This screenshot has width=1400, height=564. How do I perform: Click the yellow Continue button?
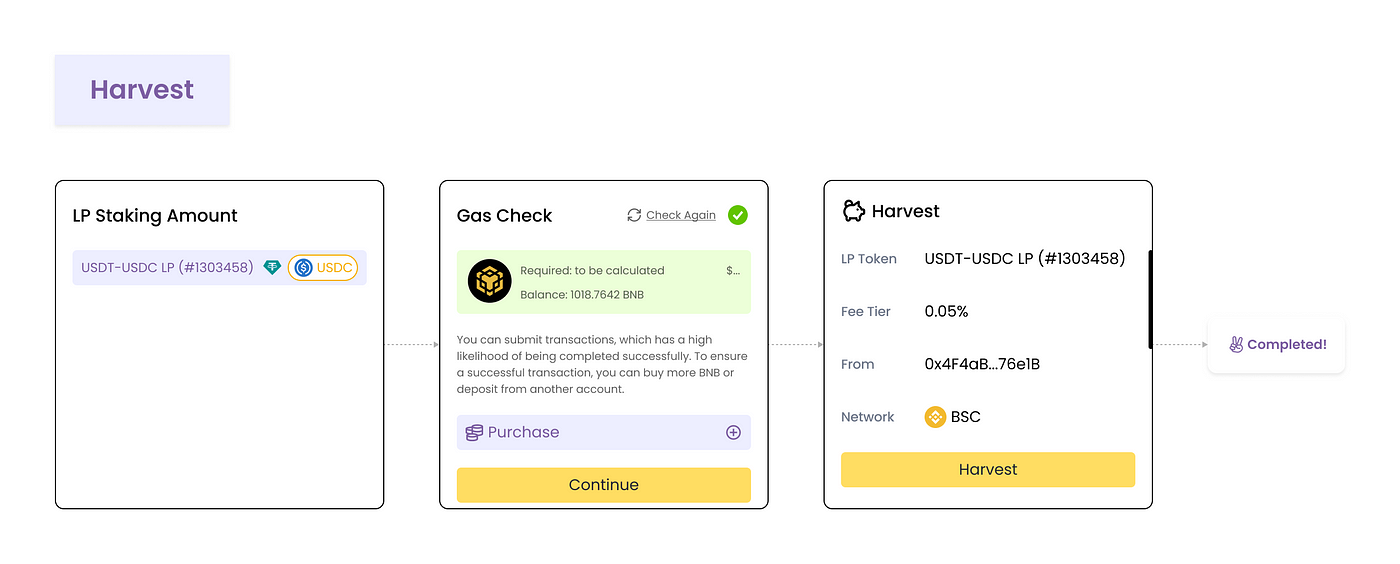tap(604, 485)
